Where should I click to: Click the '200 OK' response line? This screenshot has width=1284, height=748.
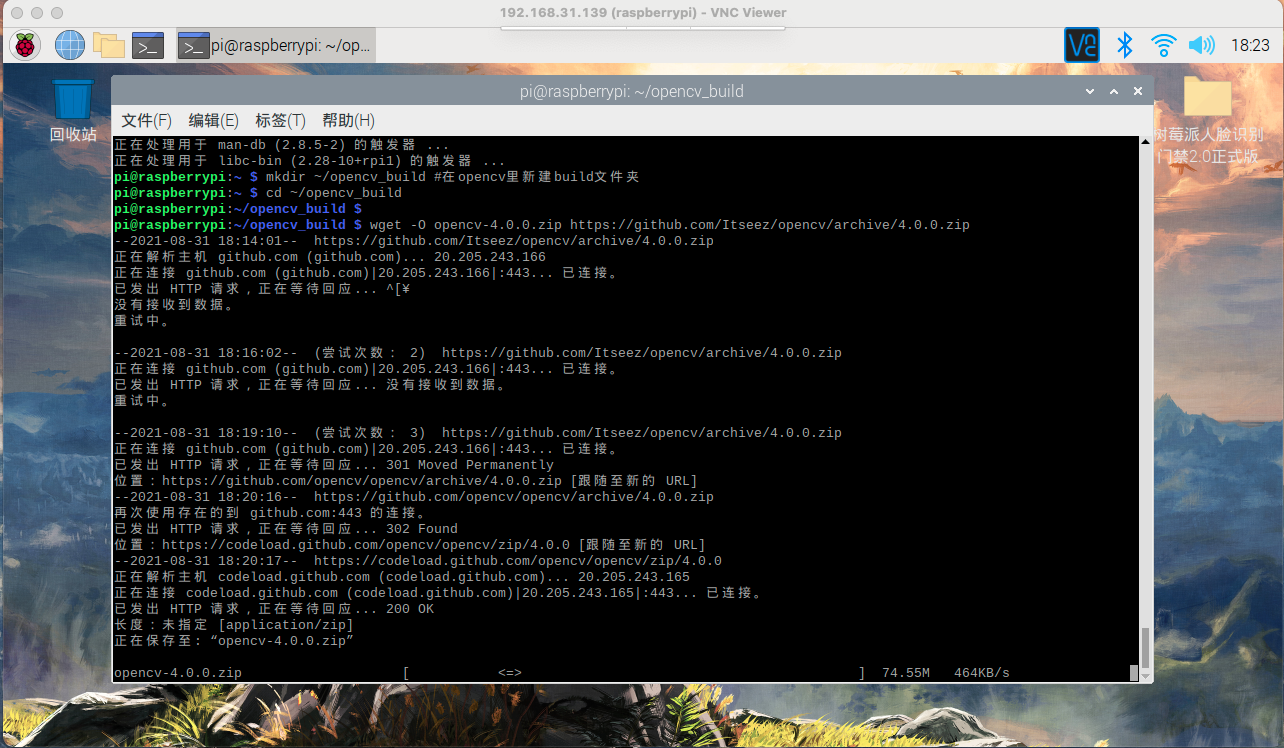[x=274, y=609]
